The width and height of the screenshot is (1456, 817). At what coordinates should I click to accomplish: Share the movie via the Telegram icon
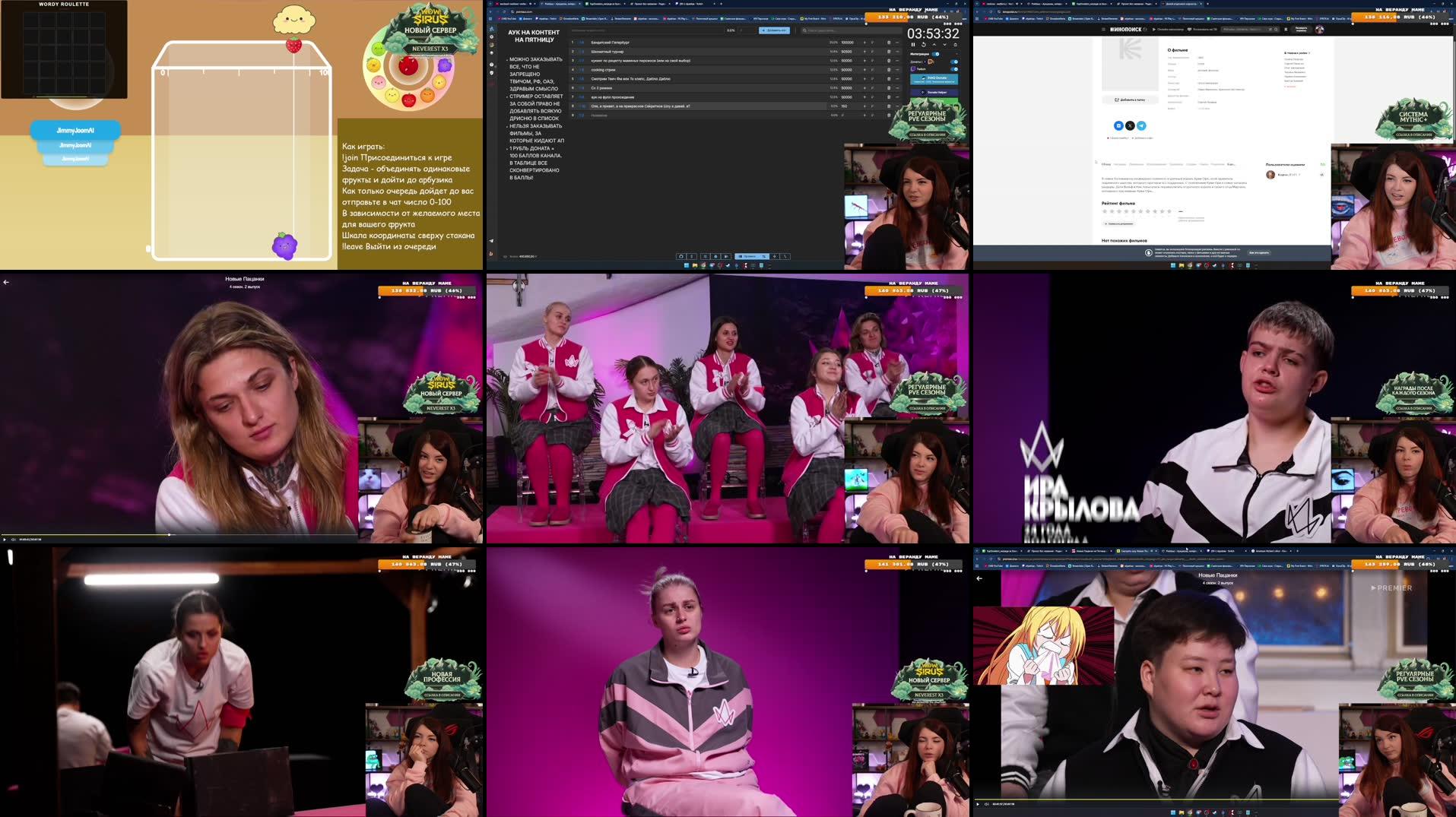coord(1140,125)
